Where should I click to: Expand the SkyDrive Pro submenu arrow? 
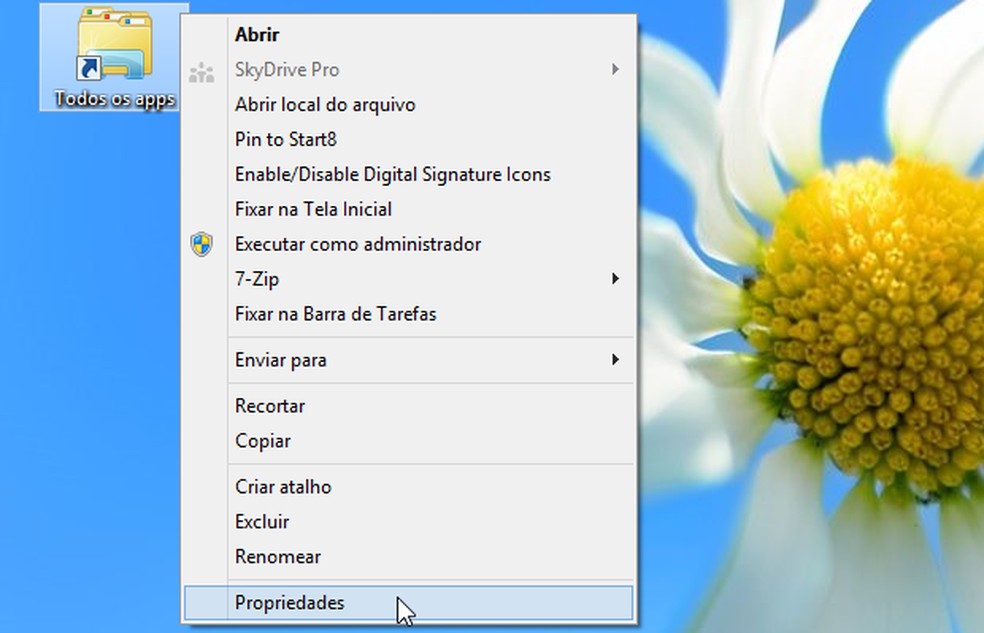pyautogui.click(x=616, y=69)
